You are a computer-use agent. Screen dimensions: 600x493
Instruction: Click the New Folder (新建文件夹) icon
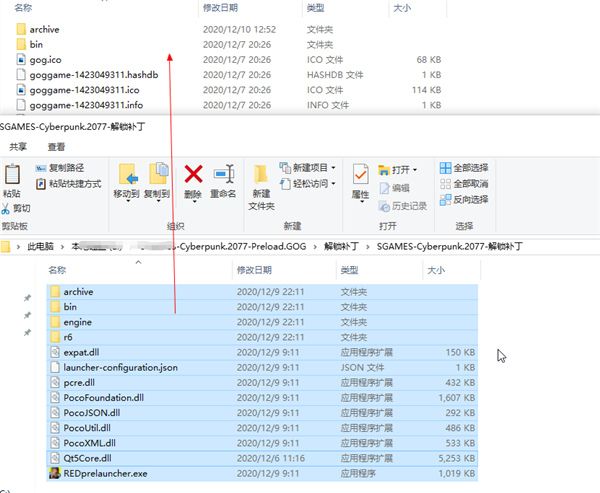[261, 185]
